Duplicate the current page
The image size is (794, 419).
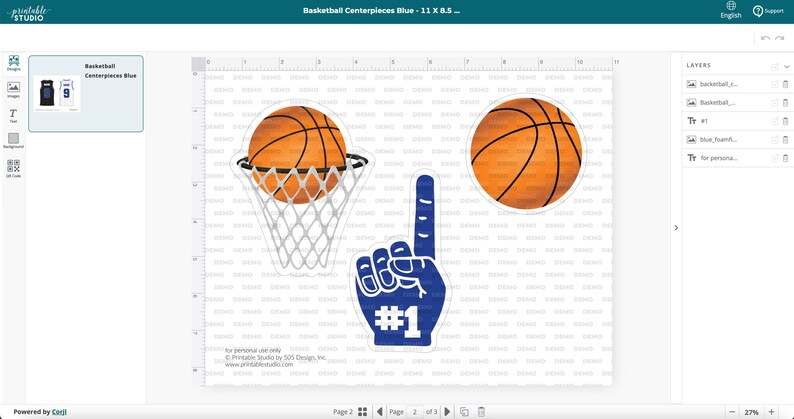pos(464,412)
